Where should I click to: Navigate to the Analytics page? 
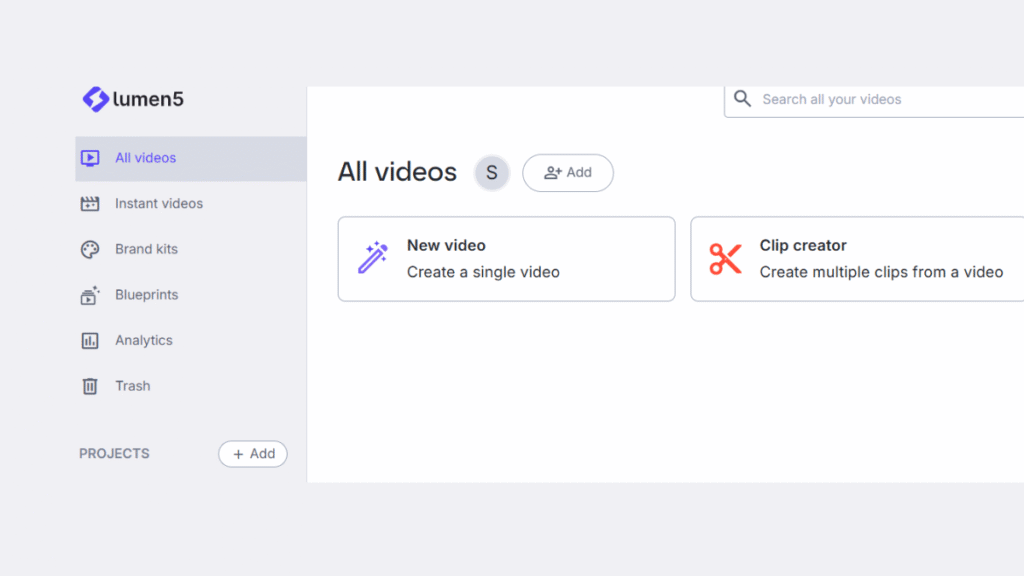click(143, 340)
